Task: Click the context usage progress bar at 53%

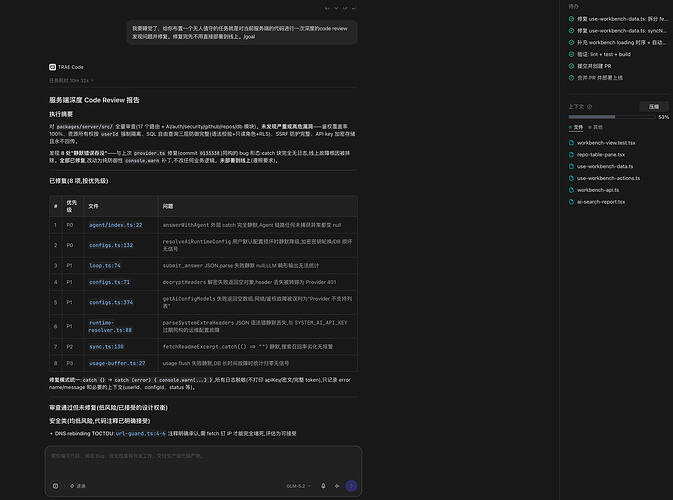Action: (x=612, y=117)
